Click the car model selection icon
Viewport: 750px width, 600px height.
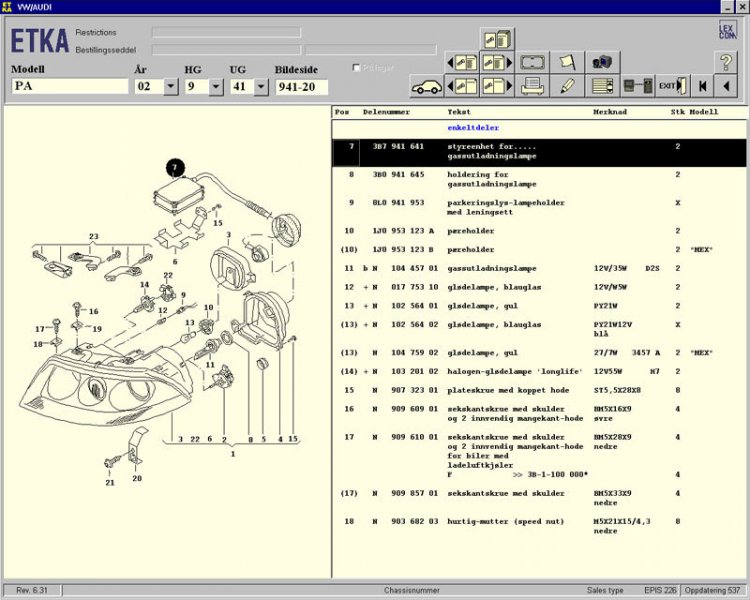[426, 86]
